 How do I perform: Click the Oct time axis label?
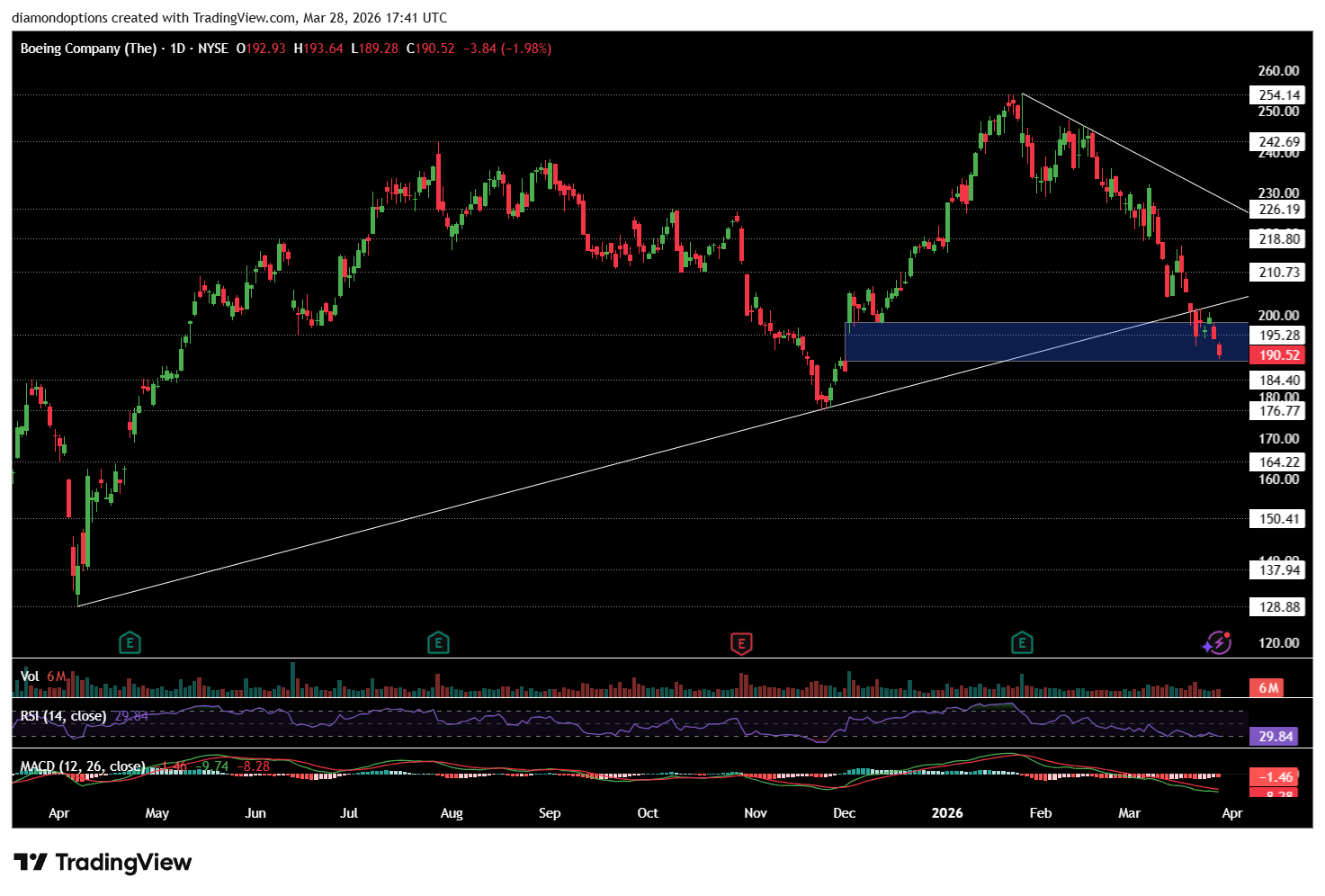648,813
